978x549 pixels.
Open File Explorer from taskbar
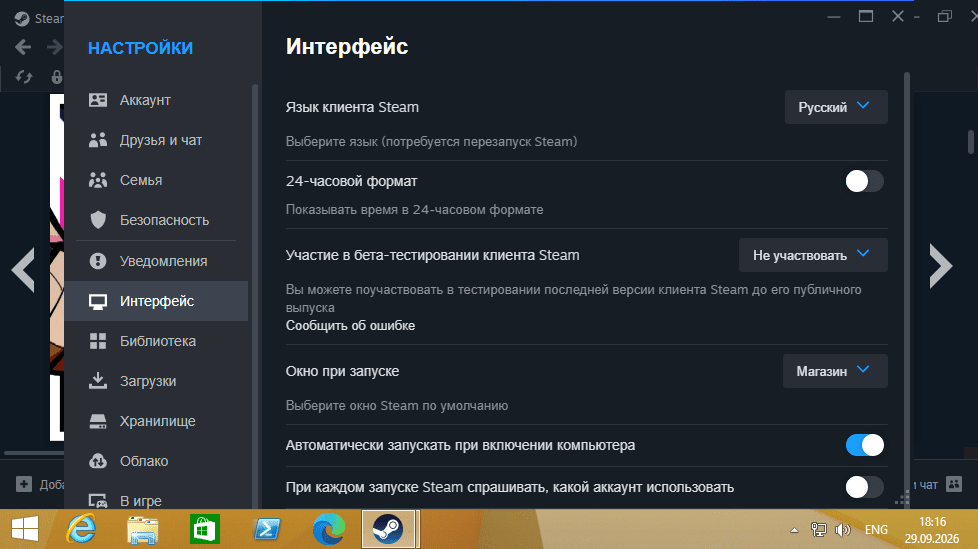pyautogui.click(x=143, y=529)
